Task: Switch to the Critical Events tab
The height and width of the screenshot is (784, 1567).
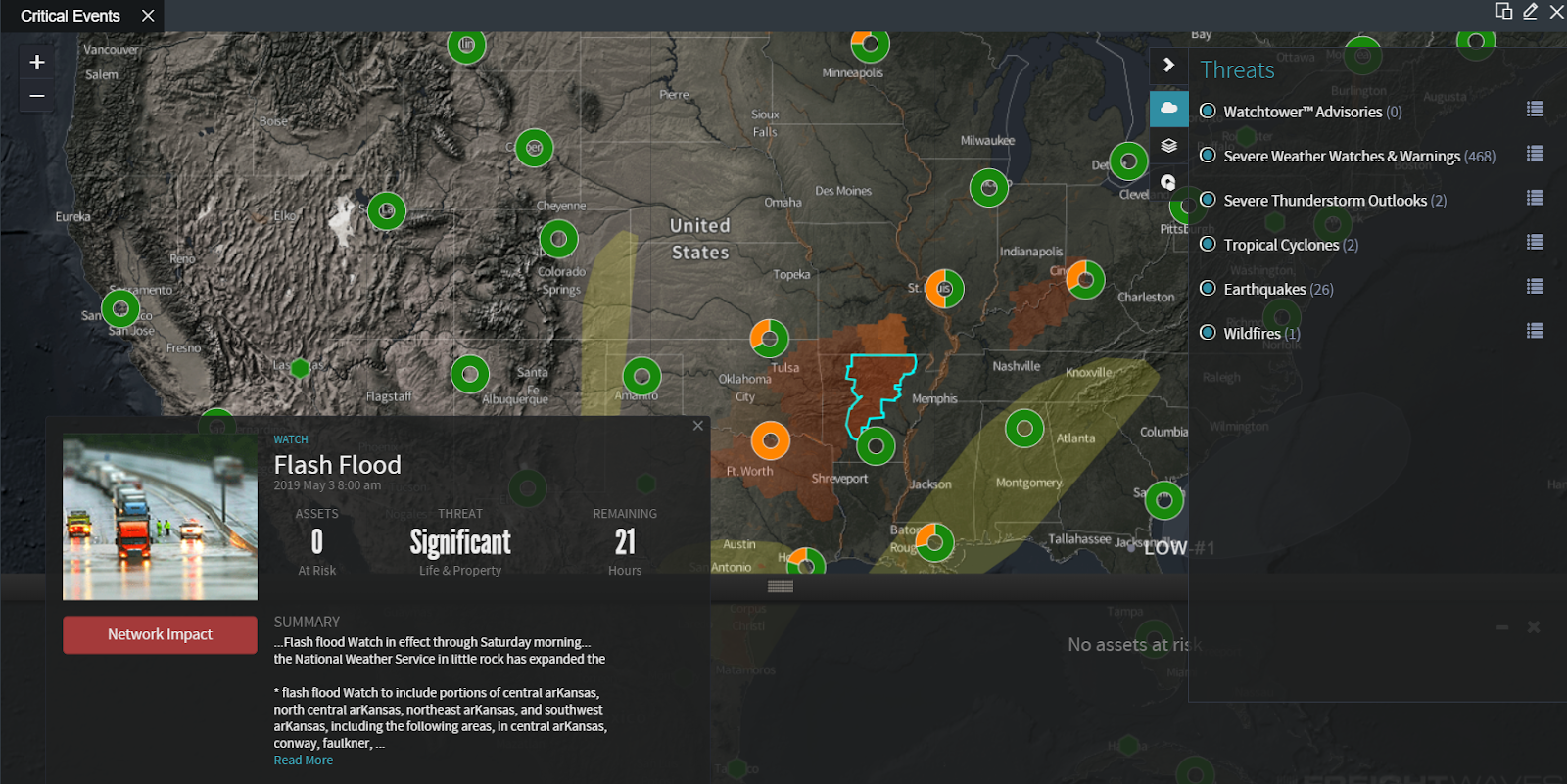Action: [71, 16]
